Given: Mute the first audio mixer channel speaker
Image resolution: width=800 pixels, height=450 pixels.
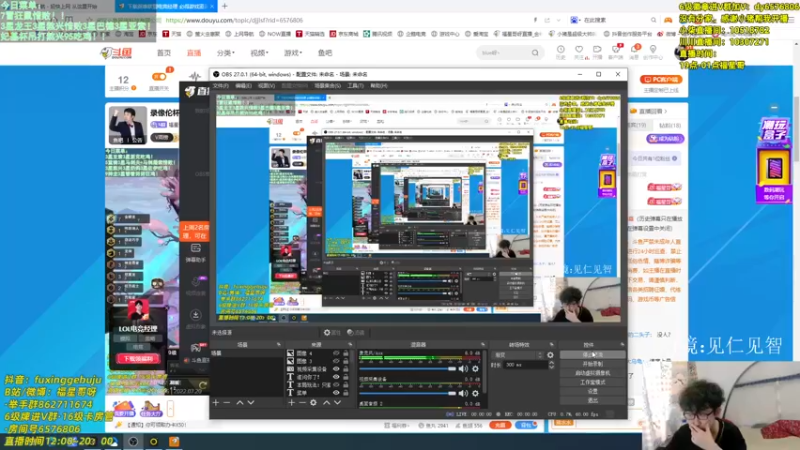Looking at the screenshot, I should (463, 368).
